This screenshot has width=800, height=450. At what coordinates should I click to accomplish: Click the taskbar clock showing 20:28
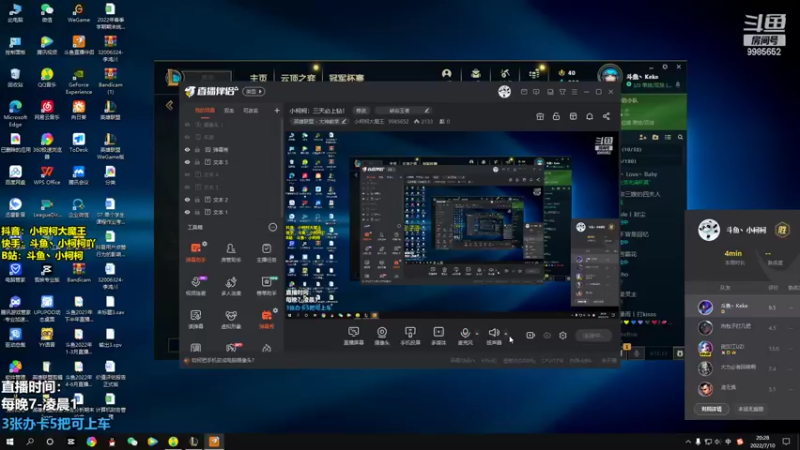point(763,441)
